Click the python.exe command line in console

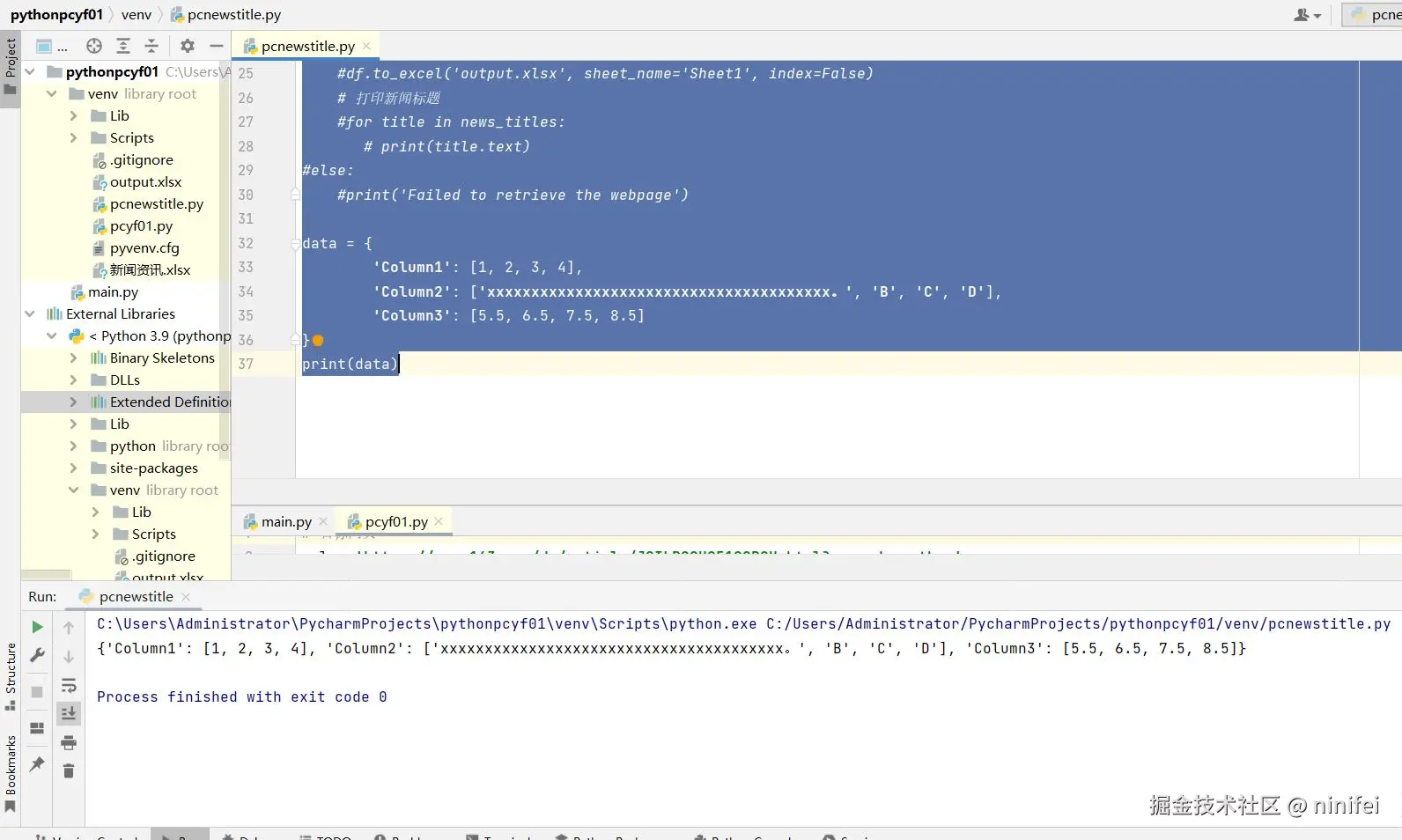[744, 623]
